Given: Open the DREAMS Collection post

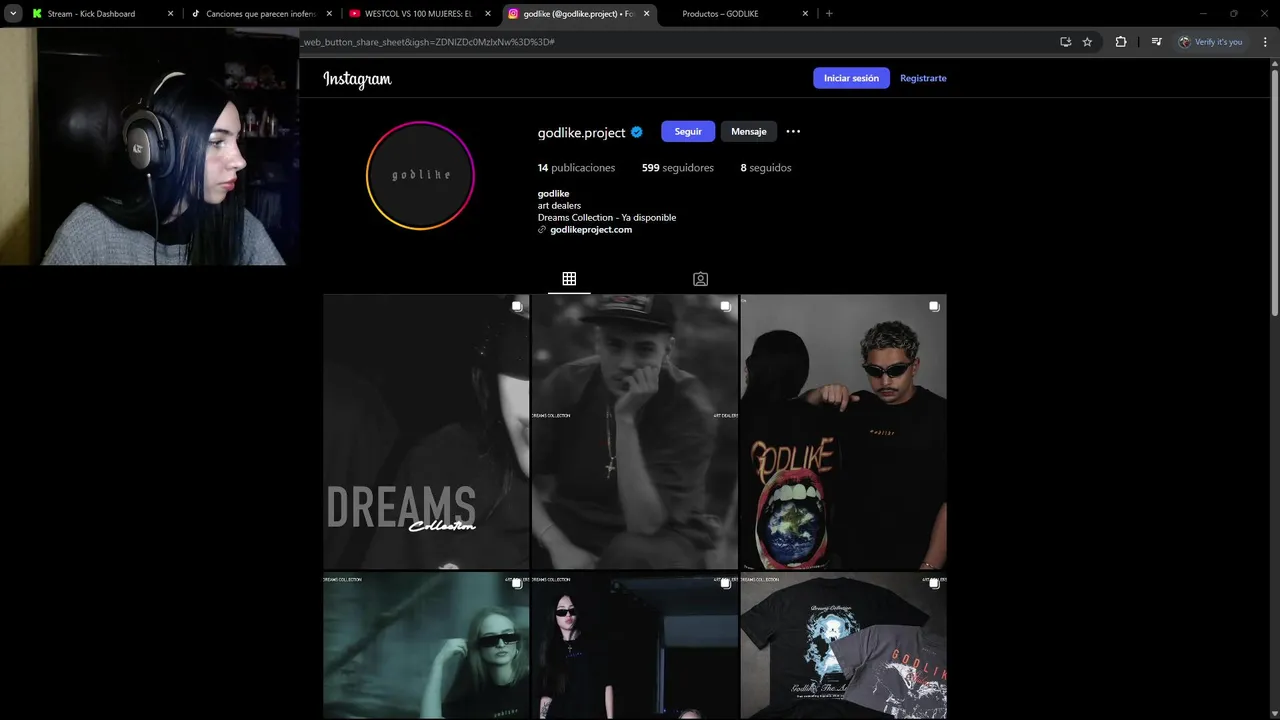Looking at the screenshot, I should point(426,432).
